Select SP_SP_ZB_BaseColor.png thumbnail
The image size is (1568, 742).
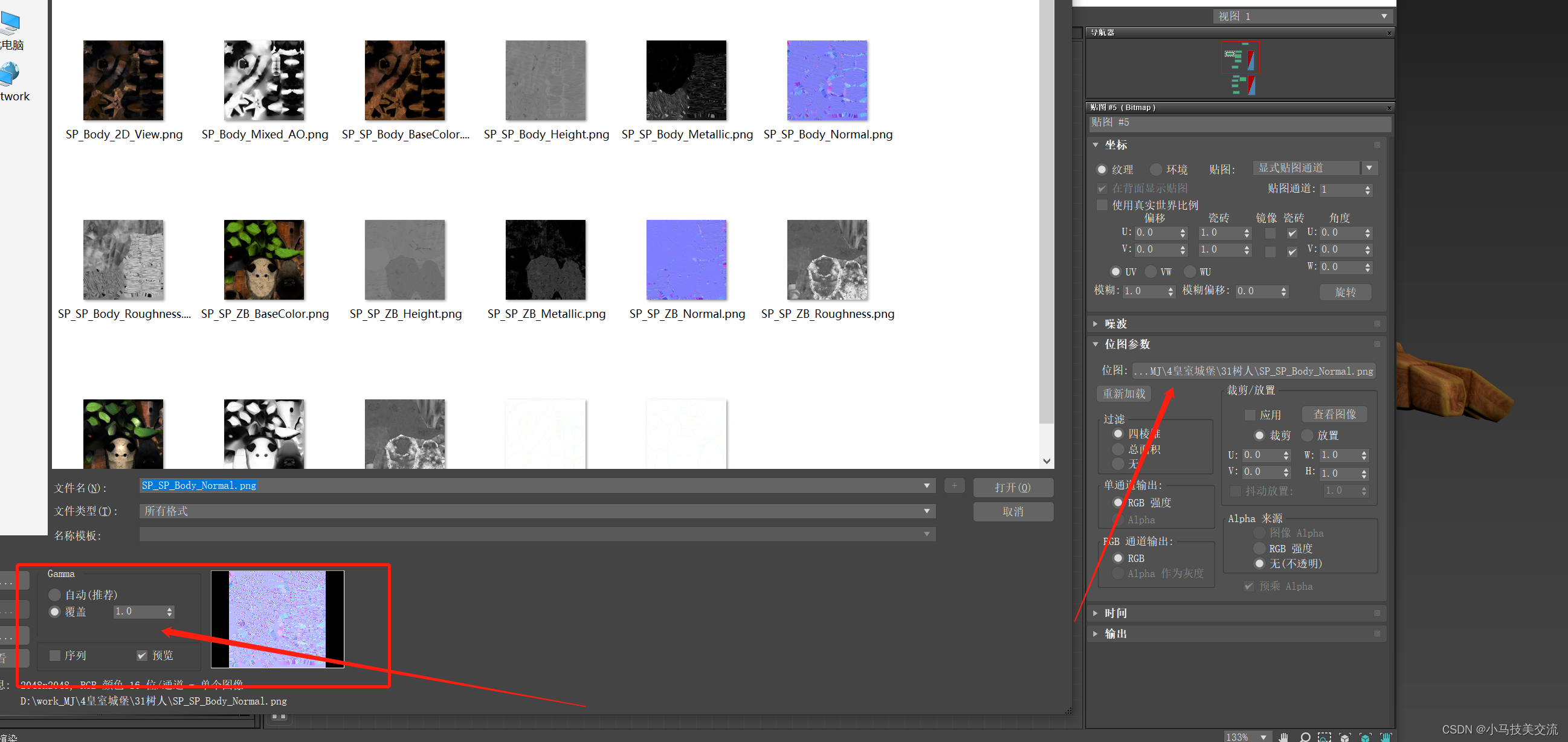click(263, 260)
